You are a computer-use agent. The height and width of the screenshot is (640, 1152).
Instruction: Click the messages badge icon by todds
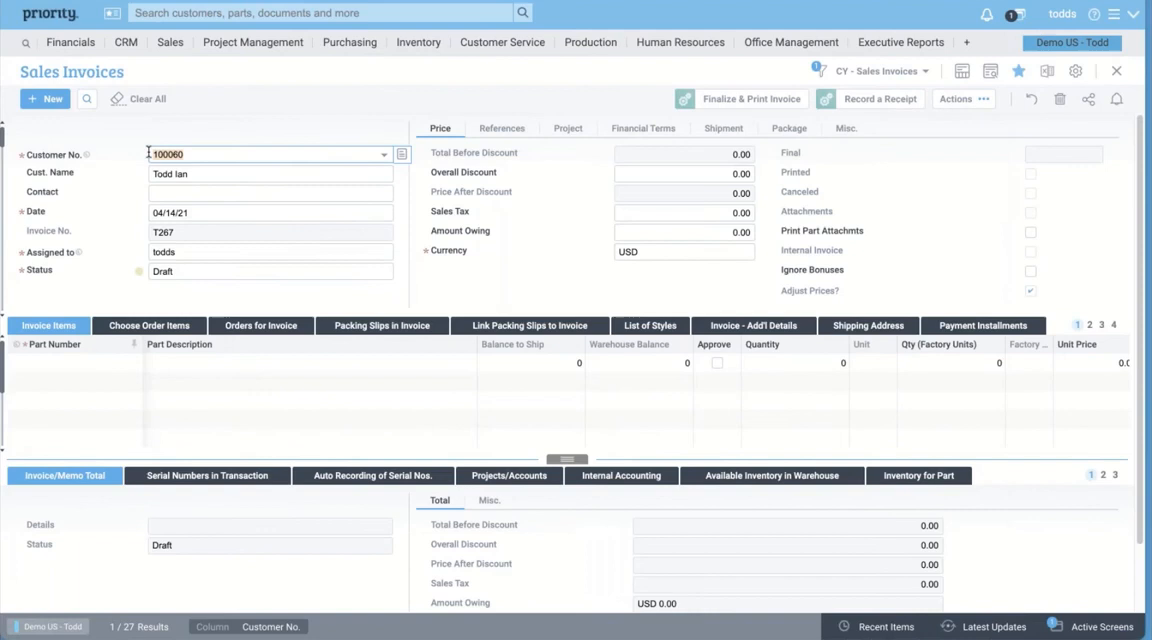pos(1015,15)
